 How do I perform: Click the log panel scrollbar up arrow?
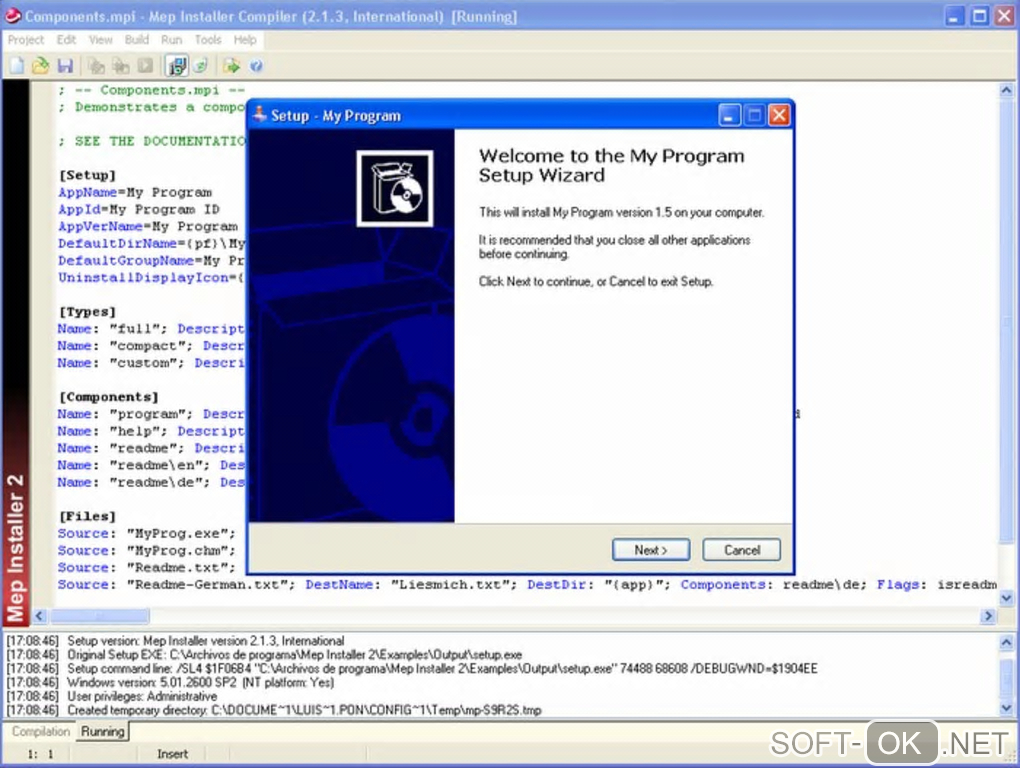click(x=1006, y=642)
